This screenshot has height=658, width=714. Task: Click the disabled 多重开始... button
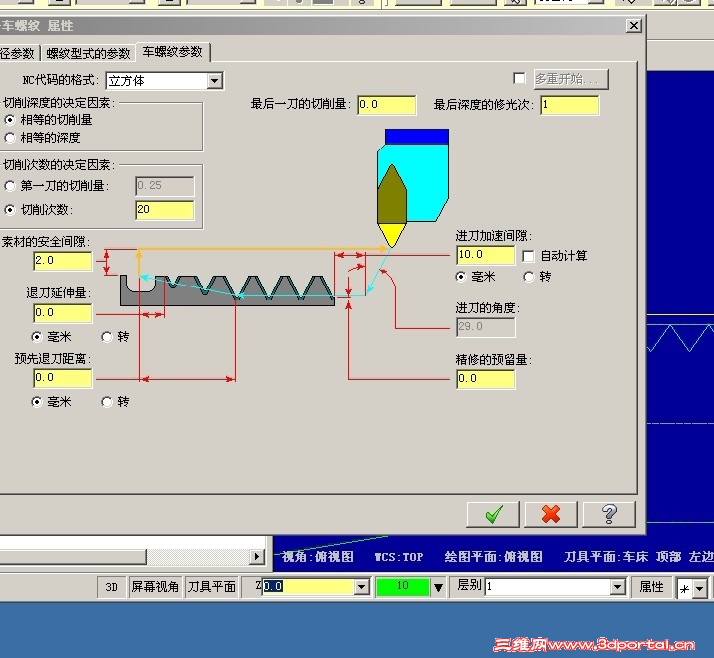tap(571, 79)
